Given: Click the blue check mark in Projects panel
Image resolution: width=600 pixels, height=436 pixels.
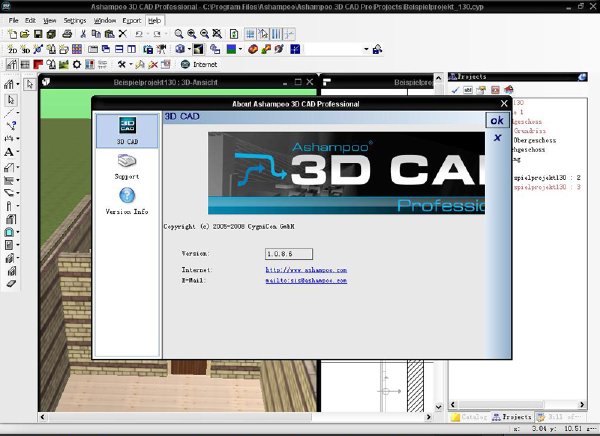Looking at the screenshot, I should click(455, 90).
